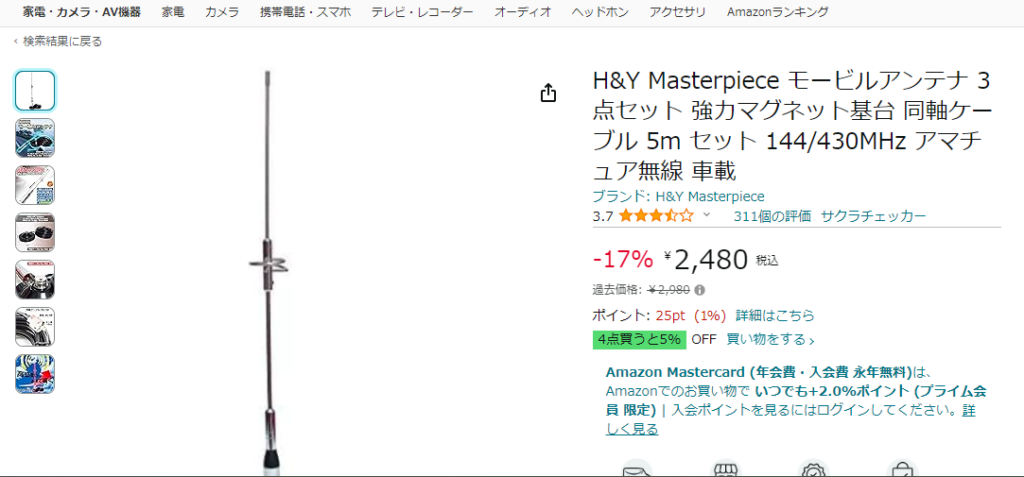Click the サクラチェッカー link
1024x477 pixels.
(x=873, y=216)
